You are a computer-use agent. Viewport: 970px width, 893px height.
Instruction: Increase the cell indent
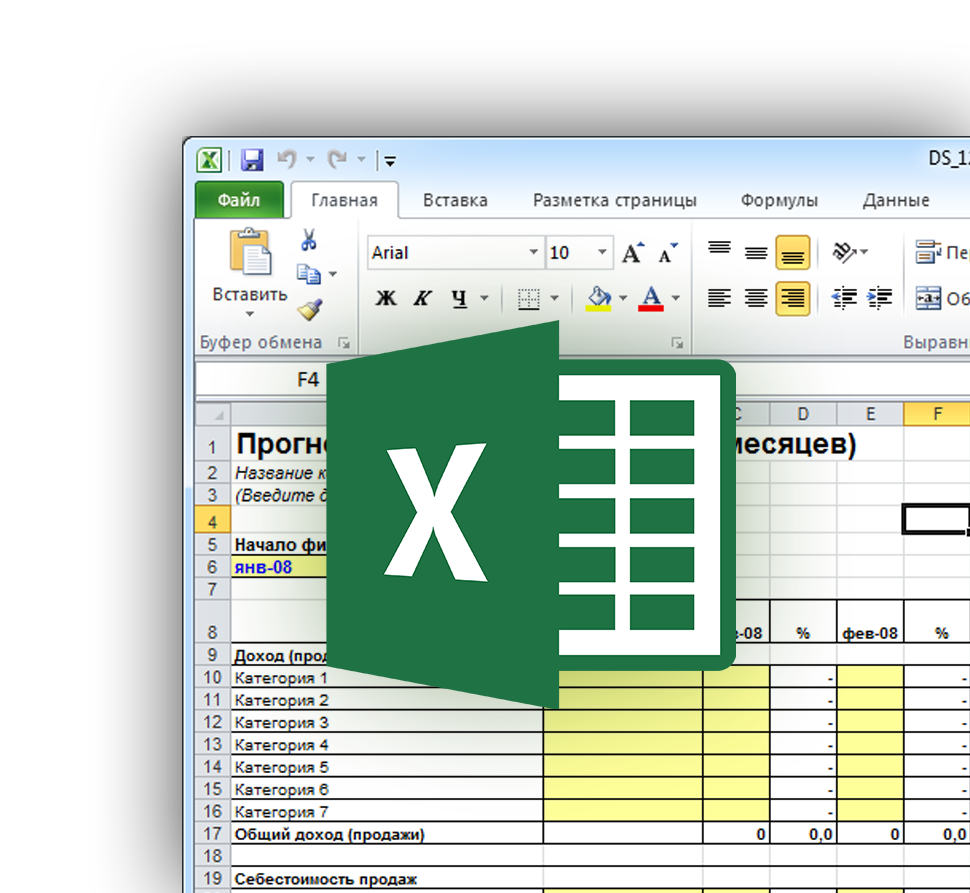pos(879,299)
